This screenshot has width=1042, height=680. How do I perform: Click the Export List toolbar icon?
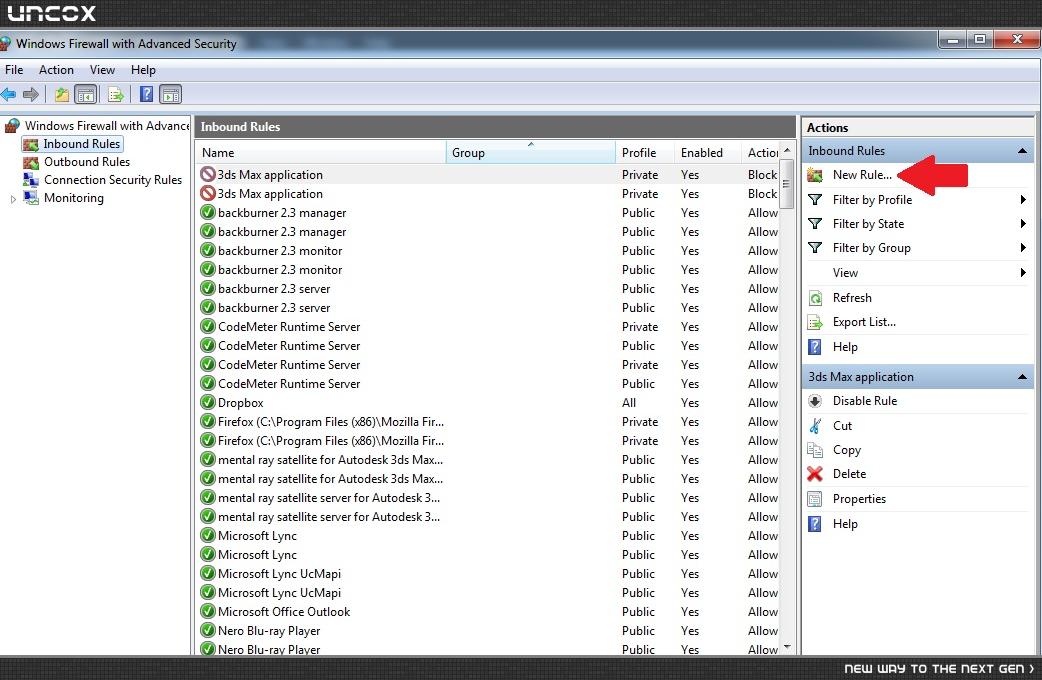(116, 94)
